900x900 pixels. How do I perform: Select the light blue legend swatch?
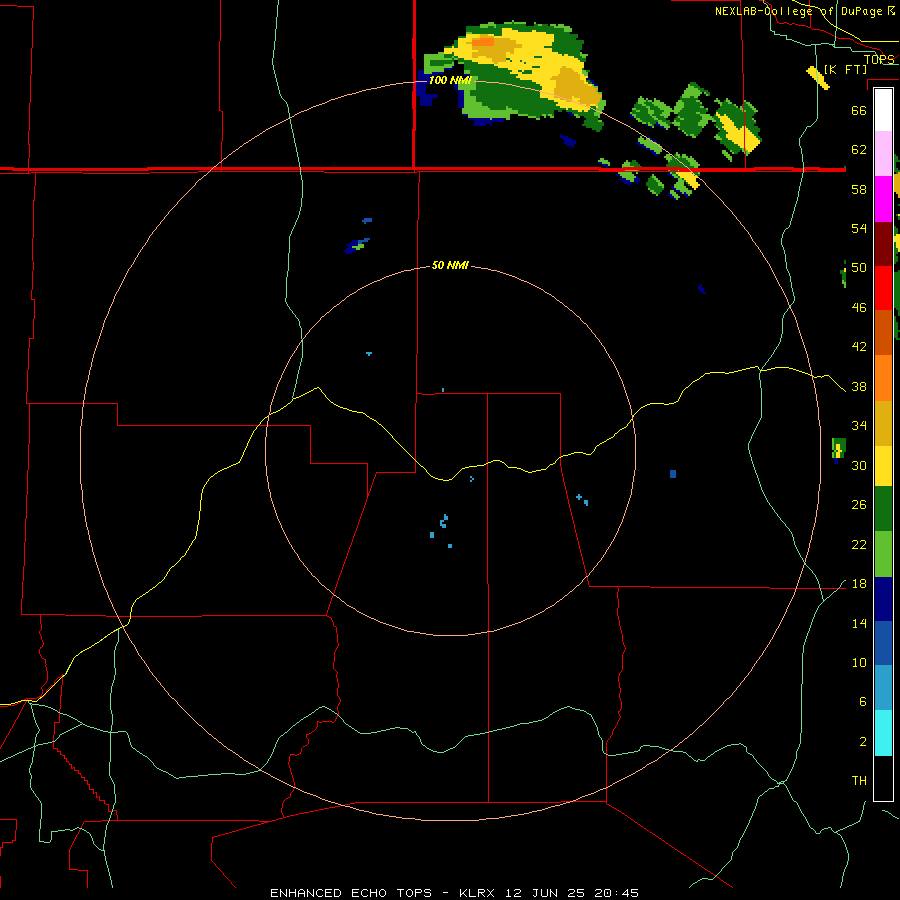(x=883, y=688)
